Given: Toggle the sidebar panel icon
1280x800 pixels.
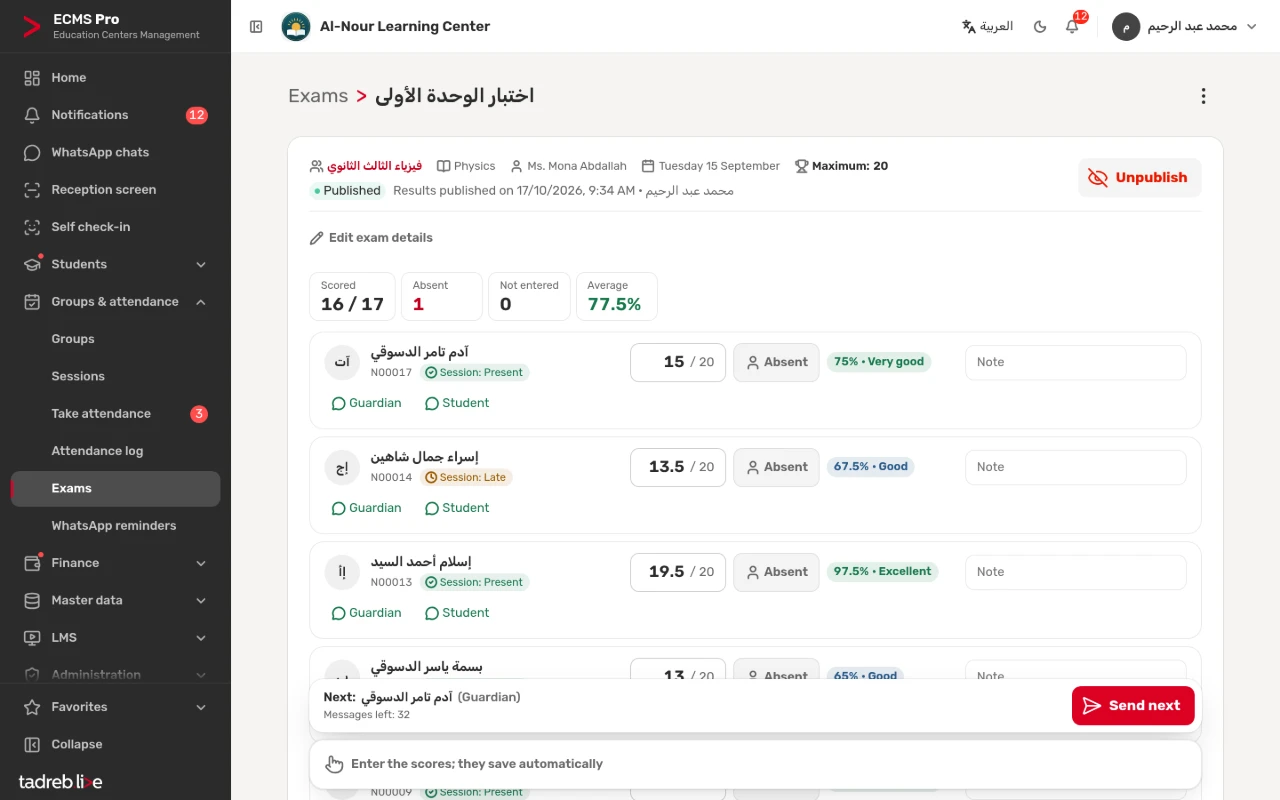Looking at the screenshot, I should [x=256, y=27].
